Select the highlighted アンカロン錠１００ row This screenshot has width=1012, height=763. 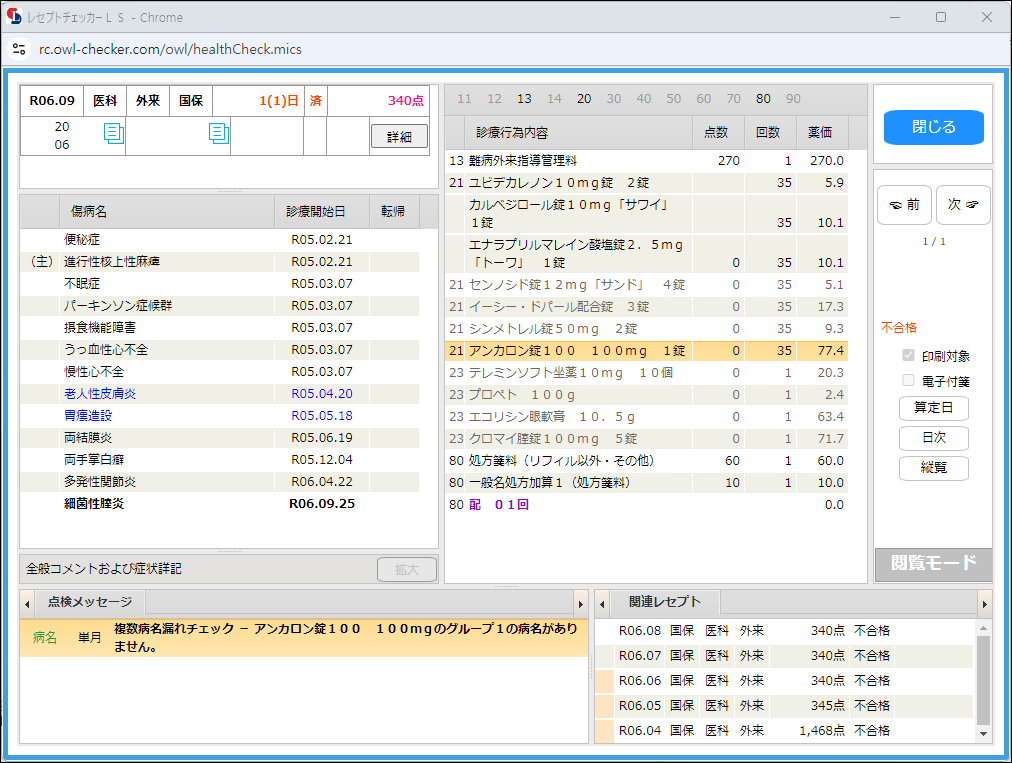pyautogui.click(x=646, y=351)
